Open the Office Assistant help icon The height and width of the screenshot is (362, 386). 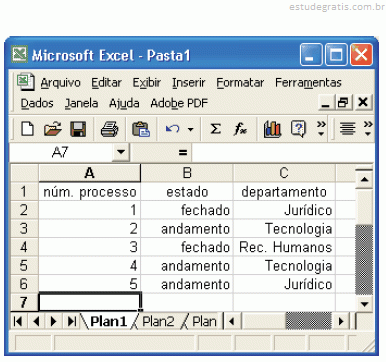298,129
